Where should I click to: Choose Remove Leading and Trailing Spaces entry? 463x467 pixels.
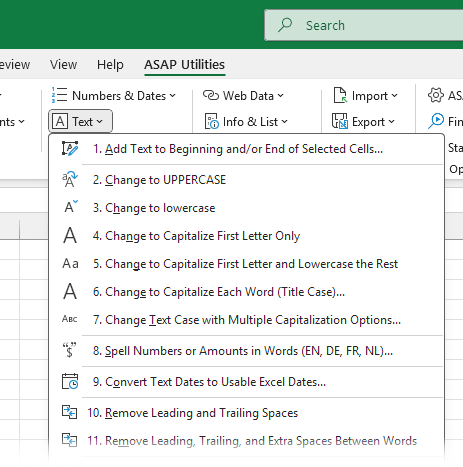tap(247, 413)
